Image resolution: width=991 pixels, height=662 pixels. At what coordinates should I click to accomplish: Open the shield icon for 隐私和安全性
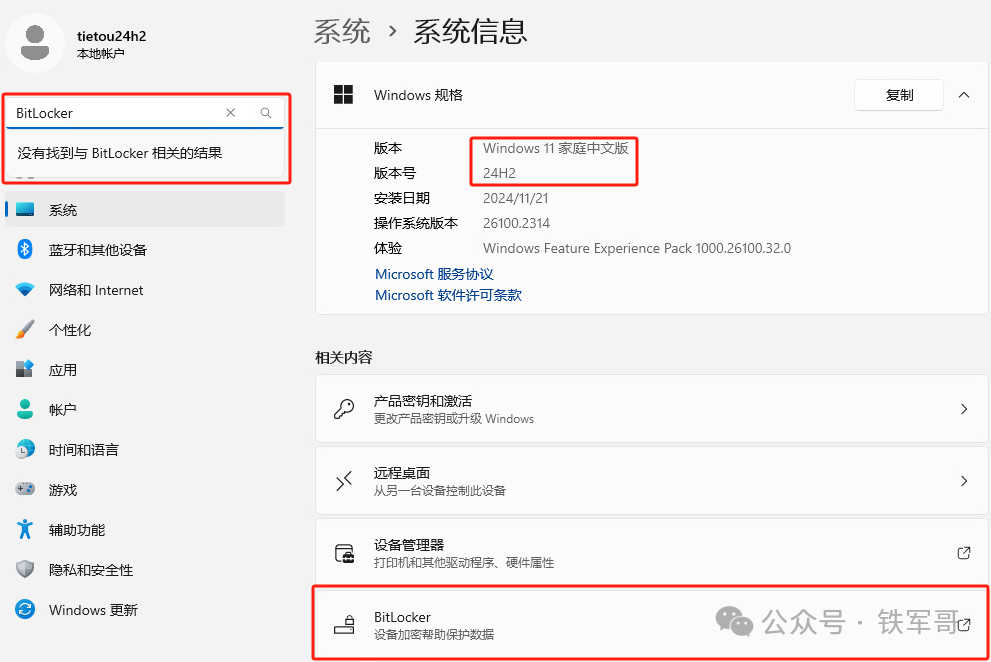pyautogui.click(x=25, y=569)
